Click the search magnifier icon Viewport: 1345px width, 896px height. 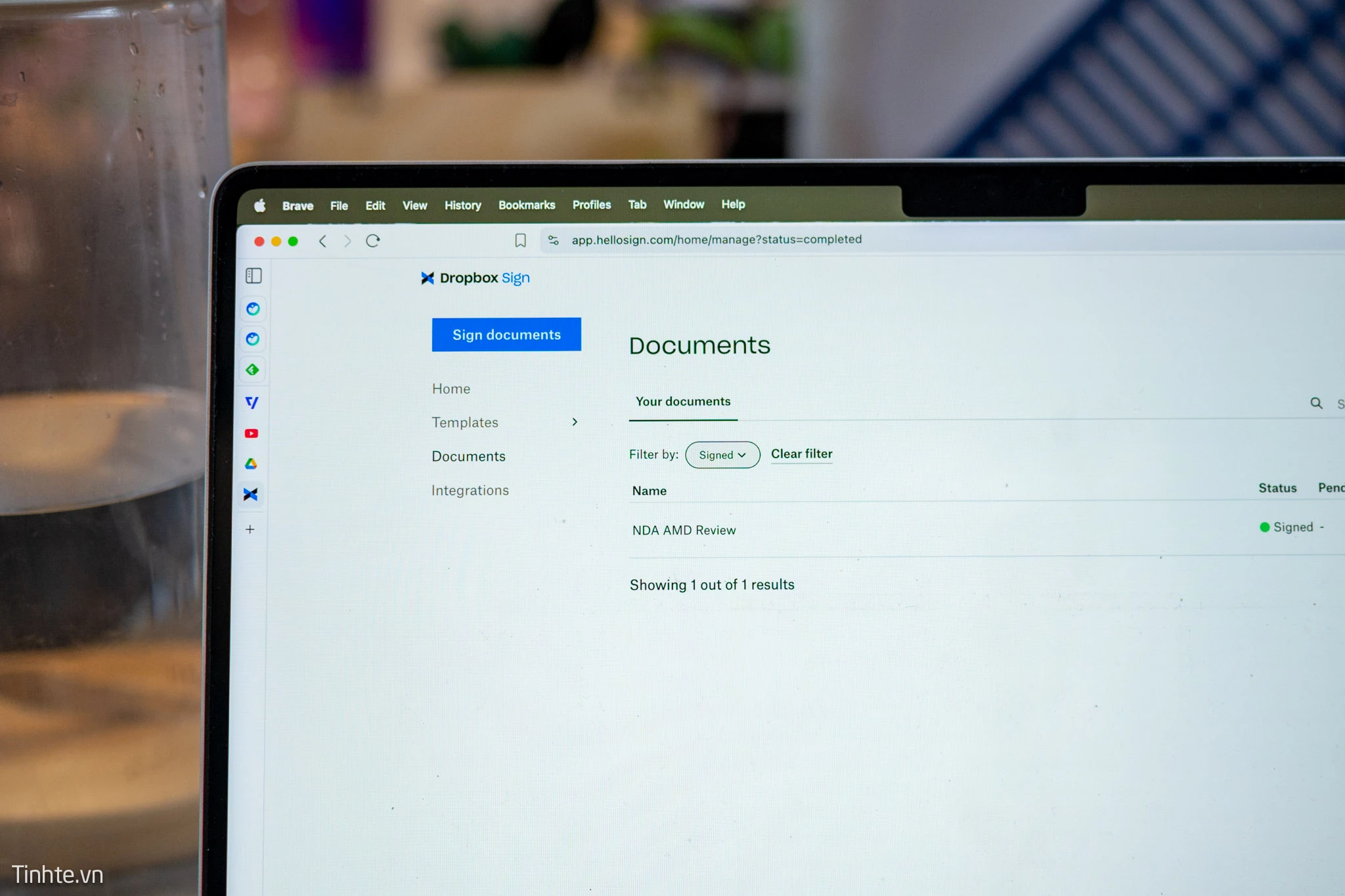[x=1316, y=403]
